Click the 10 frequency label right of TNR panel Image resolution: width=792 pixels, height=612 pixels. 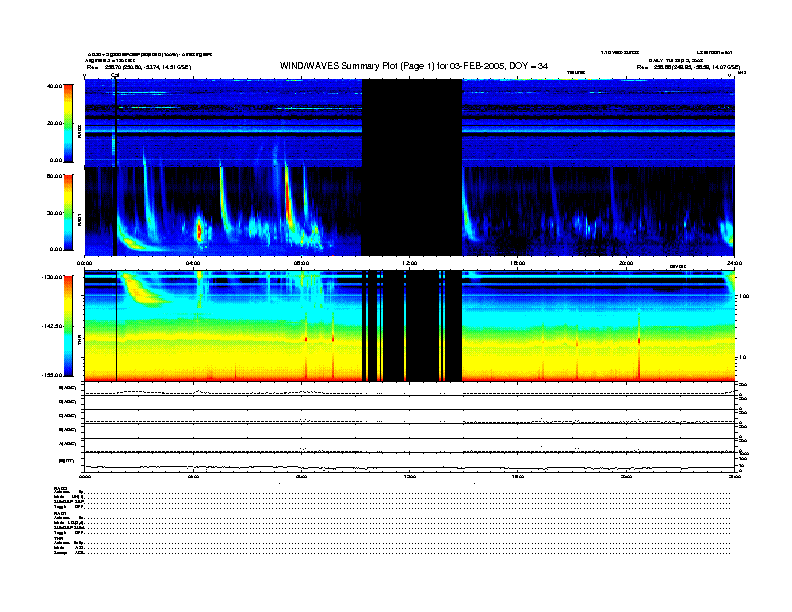[x=743, y=358]
